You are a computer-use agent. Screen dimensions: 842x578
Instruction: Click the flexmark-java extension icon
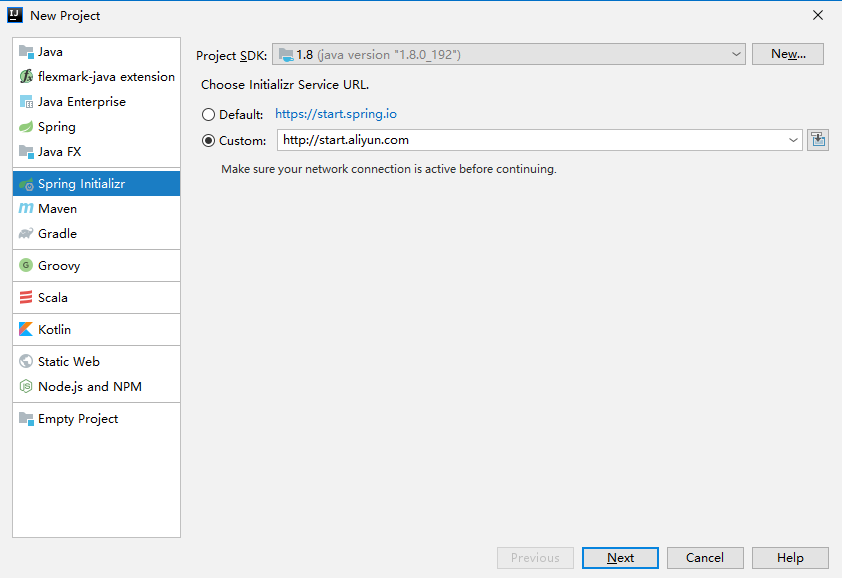[x=26, y=76]
